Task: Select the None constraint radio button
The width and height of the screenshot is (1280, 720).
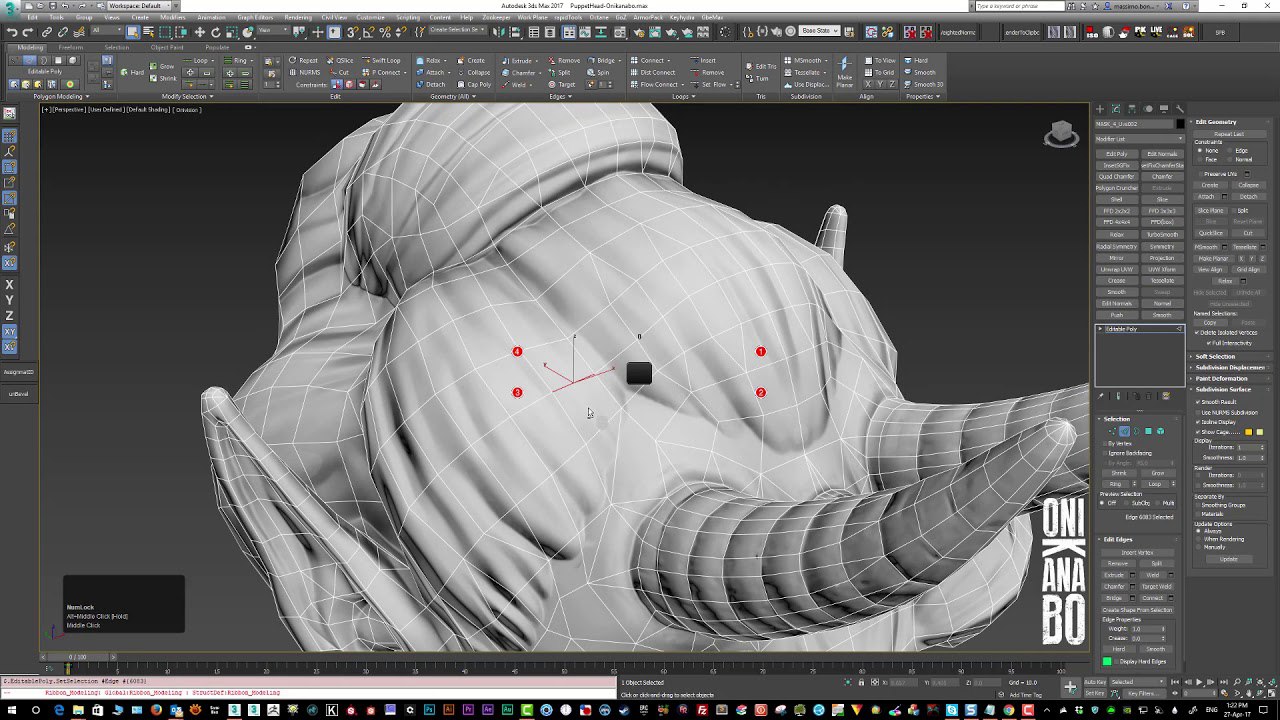Action: coord(1200,151)
